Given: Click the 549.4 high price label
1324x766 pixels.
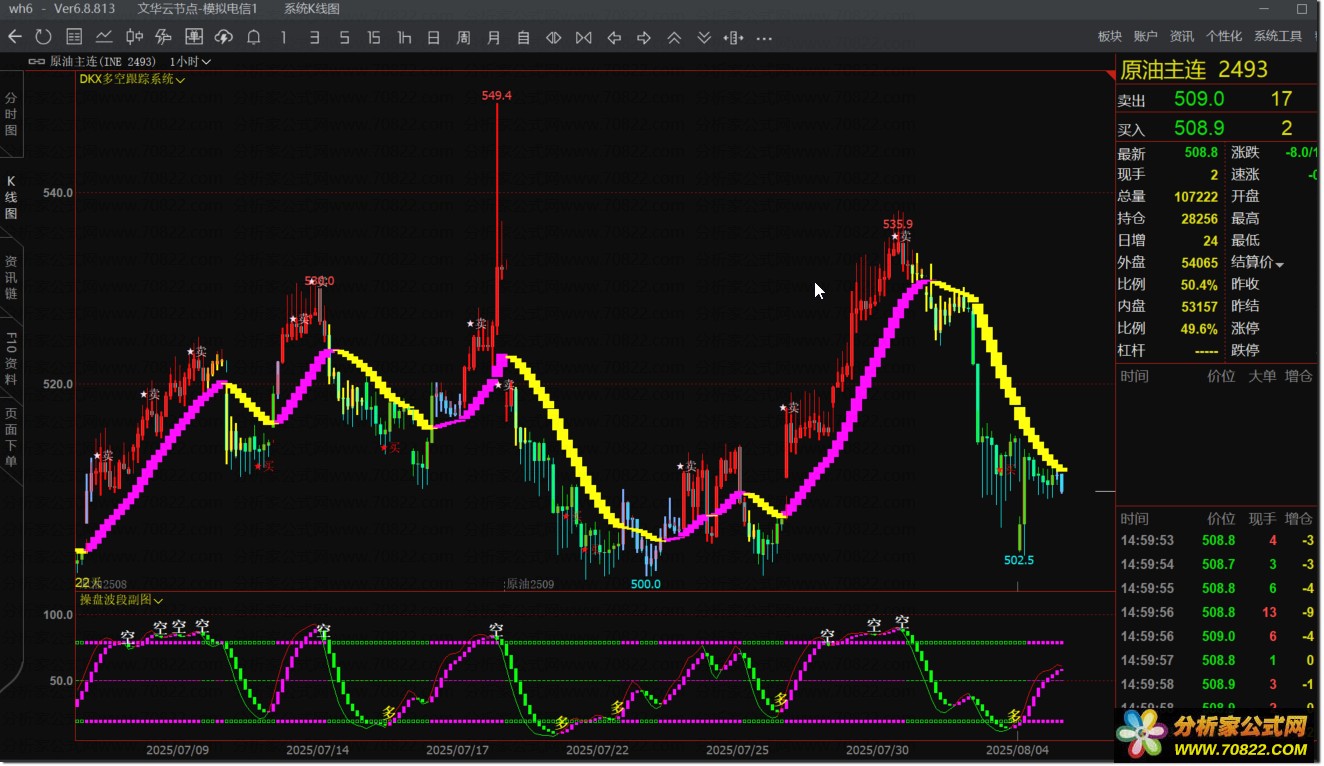Looking at the screenshot, I should [x=496, y=96].
